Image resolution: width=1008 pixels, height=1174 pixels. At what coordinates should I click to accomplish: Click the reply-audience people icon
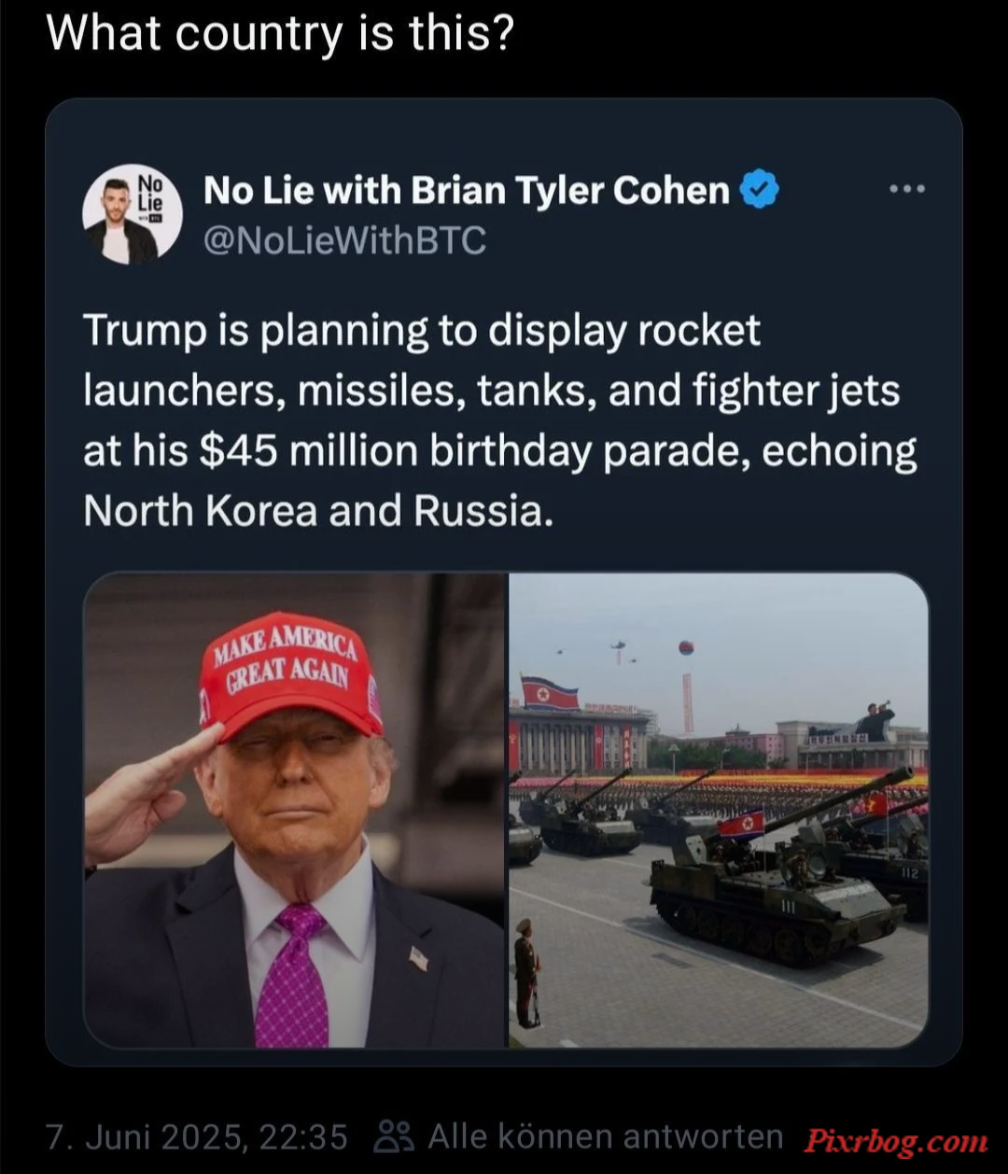coord(394,1137)
